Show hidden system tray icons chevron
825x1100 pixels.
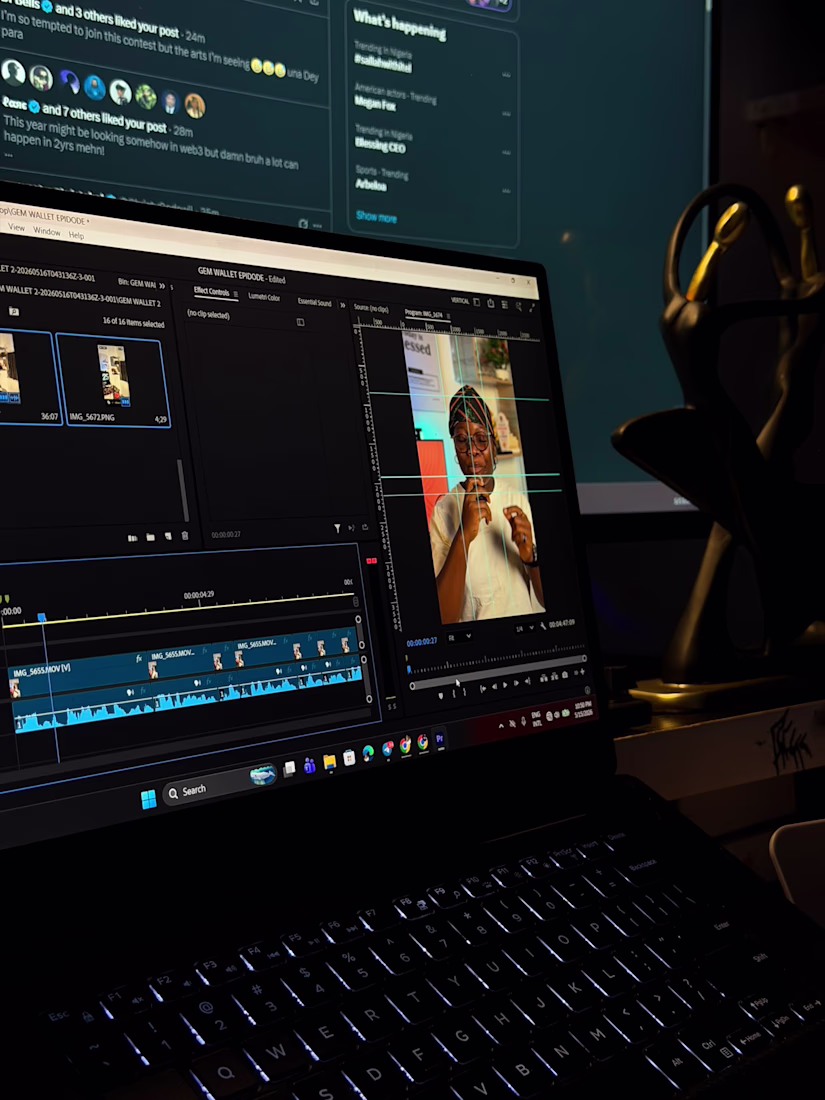501,726
